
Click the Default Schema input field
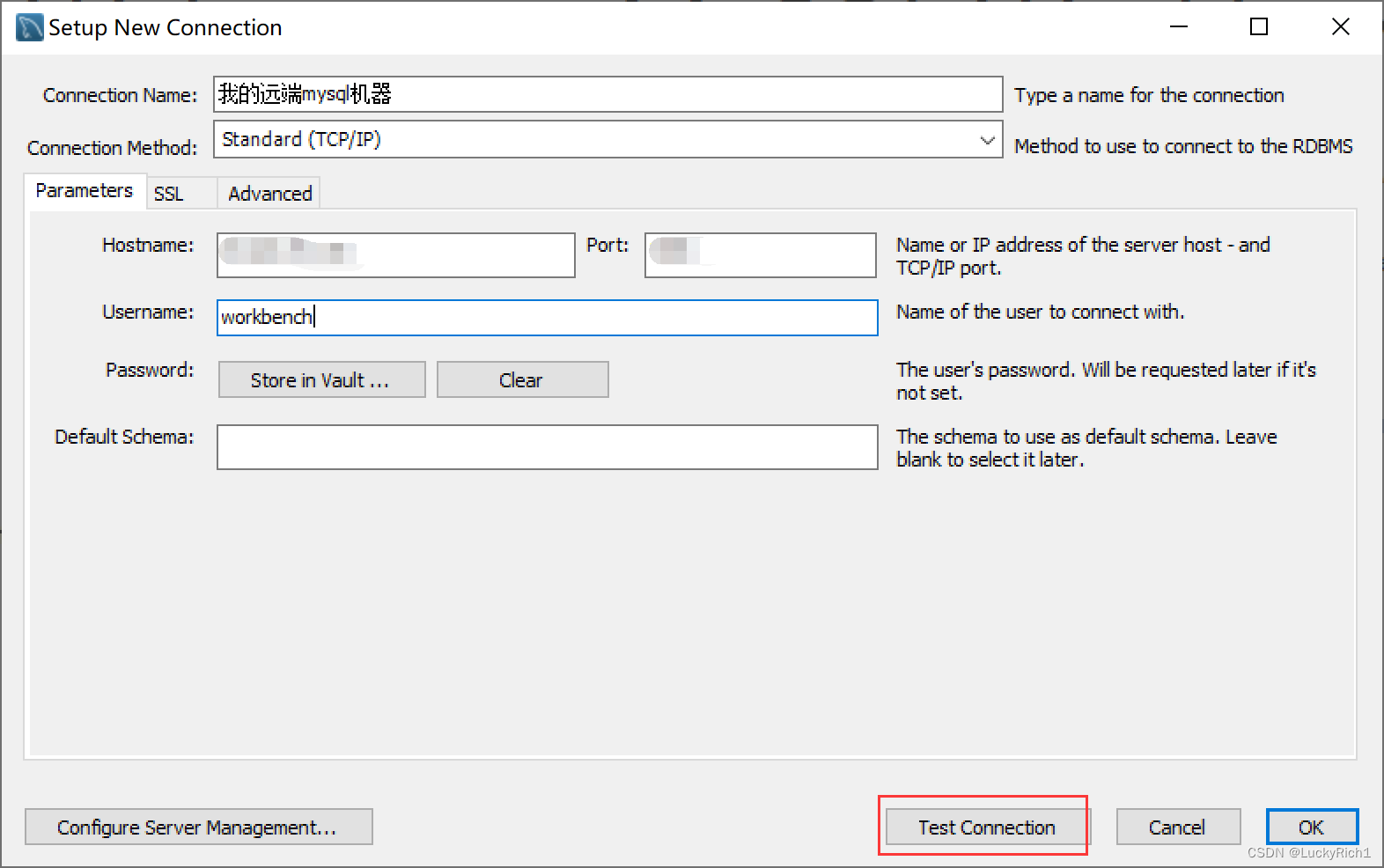pos(548,447)
